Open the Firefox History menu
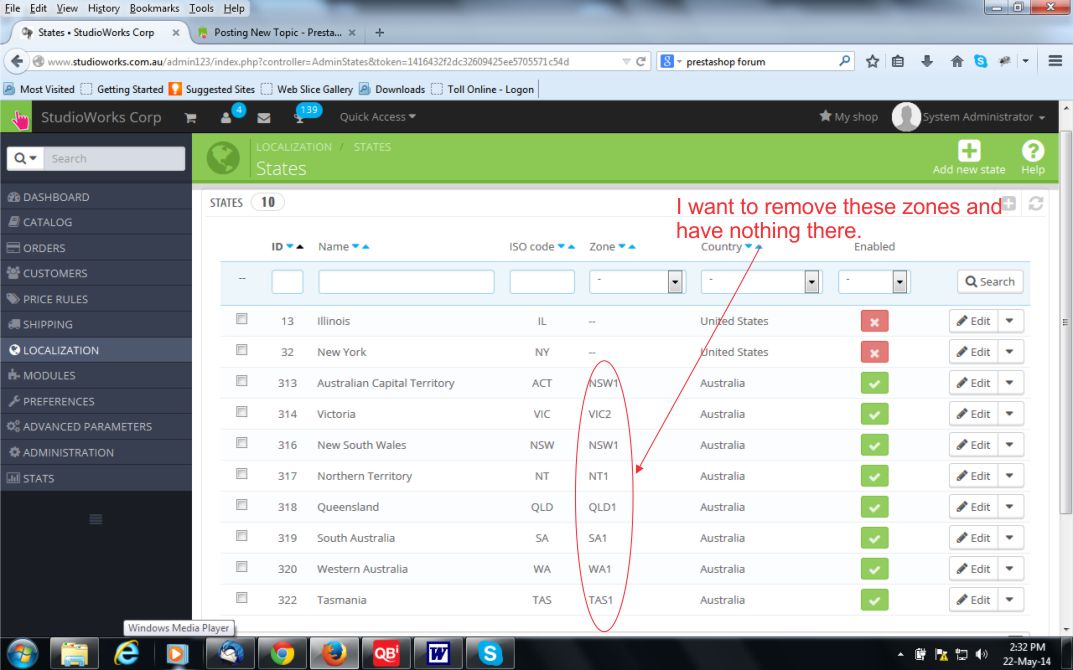 coord(103,8)
